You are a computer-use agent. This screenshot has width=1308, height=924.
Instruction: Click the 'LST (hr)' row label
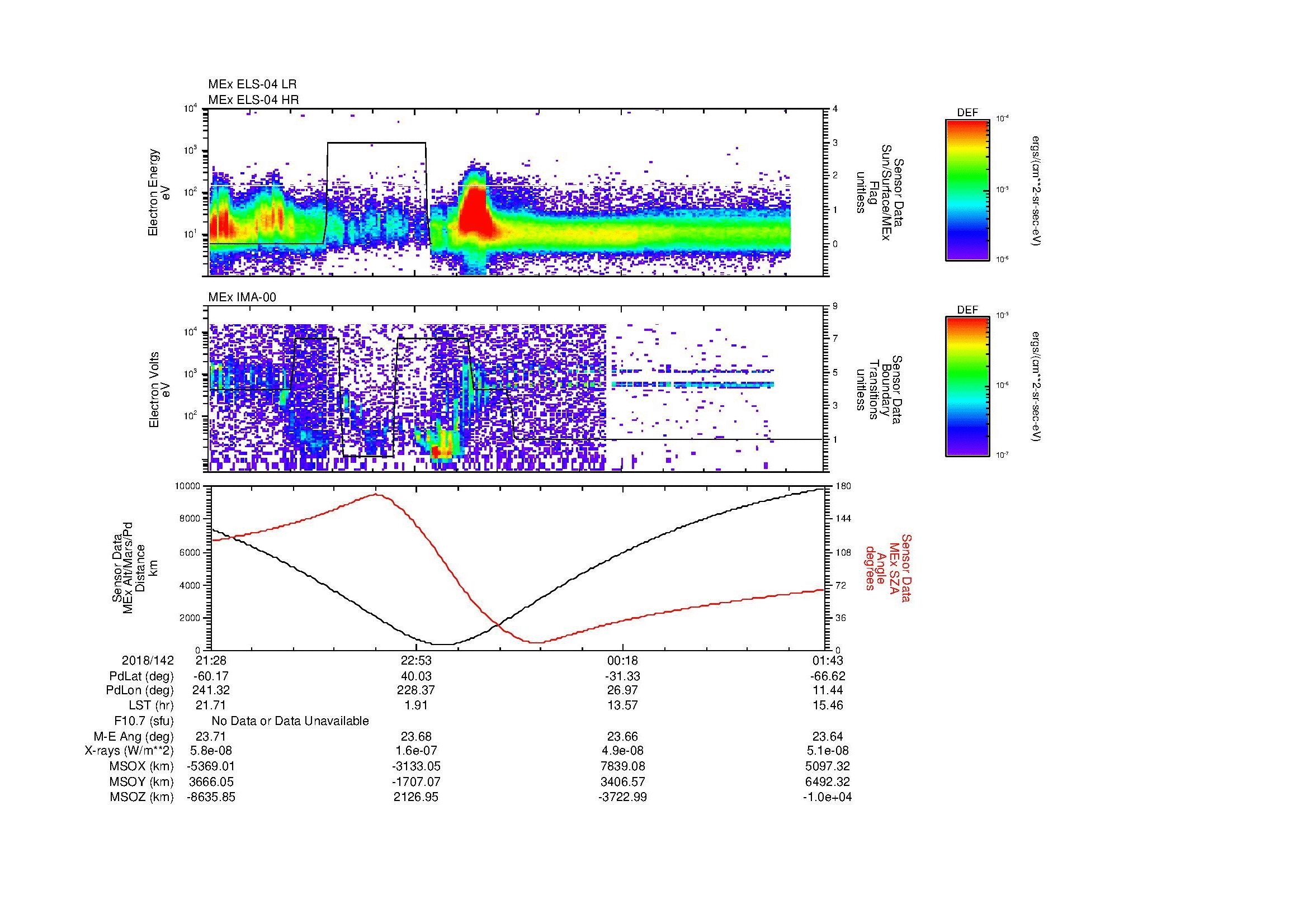point(150,705)
